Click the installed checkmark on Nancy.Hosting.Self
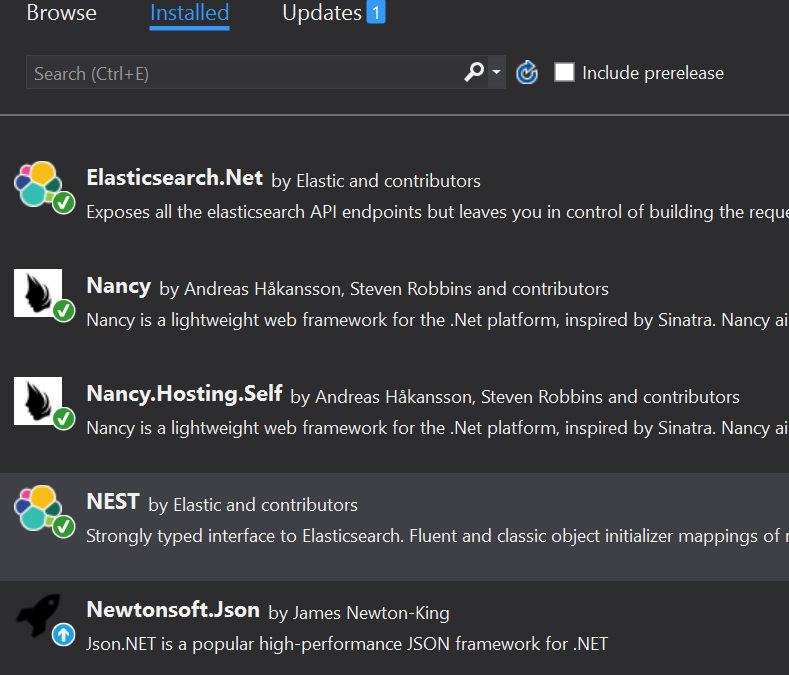 click(x=63, y=419)
